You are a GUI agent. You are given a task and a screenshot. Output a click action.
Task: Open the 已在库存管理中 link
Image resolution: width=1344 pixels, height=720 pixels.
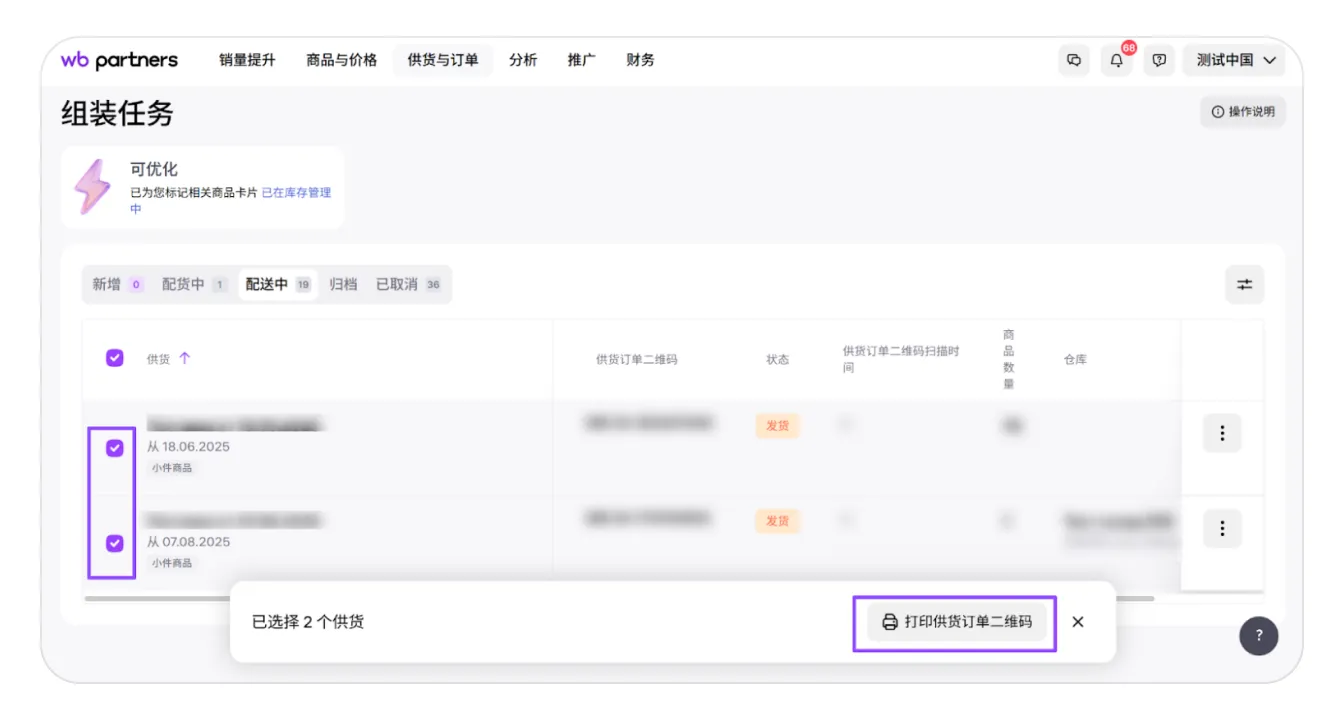click(x=296, y=193)
